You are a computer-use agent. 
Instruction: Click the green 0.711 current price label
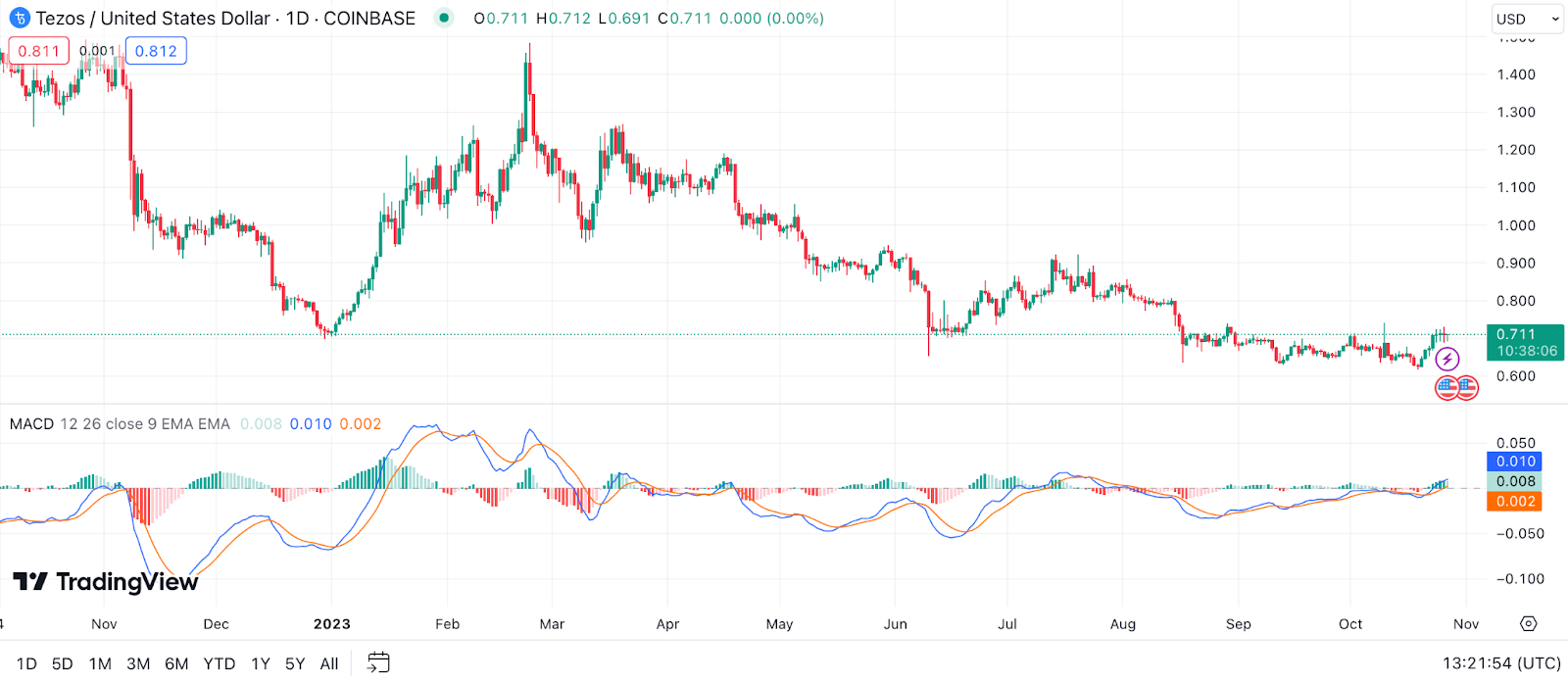point(1525,342)
